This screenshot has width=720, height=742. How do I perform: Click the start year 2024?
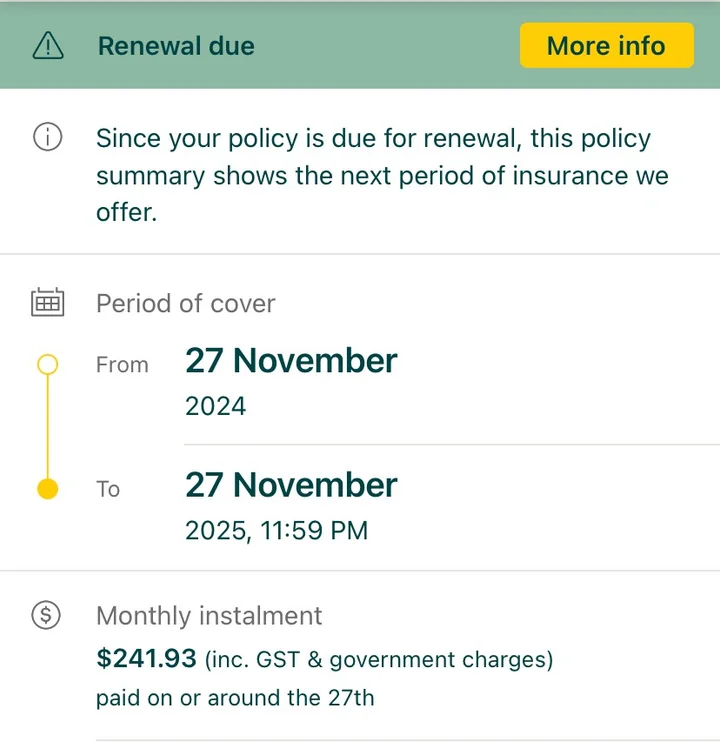click(216, 406)
